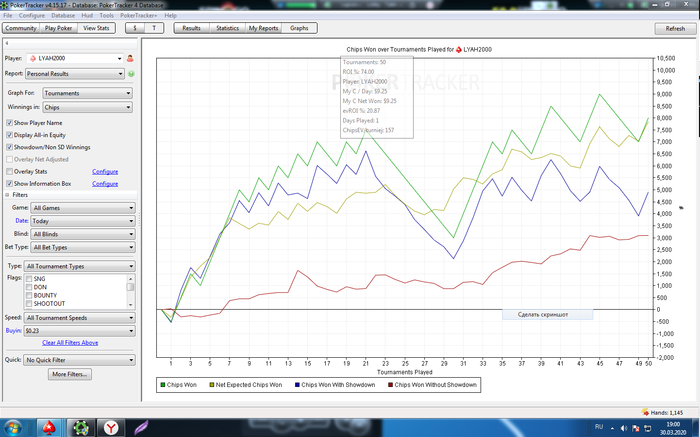This screenshot has width=700, height=437.
Task: Open the File menu
Action: click(8, 15)
